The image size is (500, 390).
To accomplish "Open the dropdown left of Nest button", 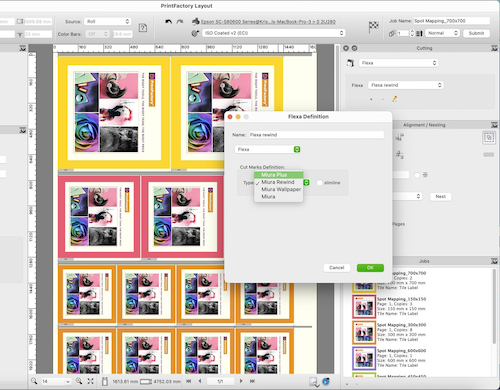I will pyautogui.click(x=407, y=196).
